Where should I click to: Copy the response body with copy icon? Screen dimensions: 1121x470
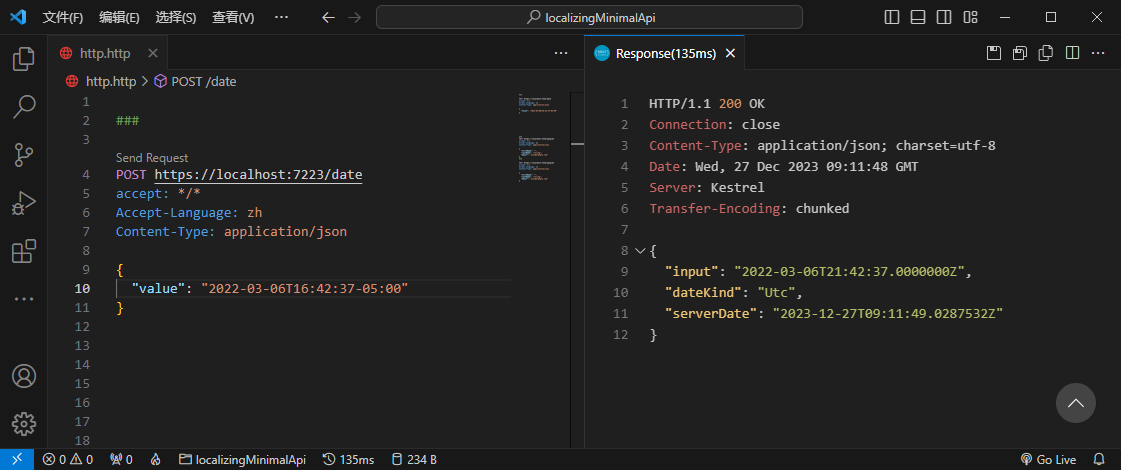(1046, 53)
